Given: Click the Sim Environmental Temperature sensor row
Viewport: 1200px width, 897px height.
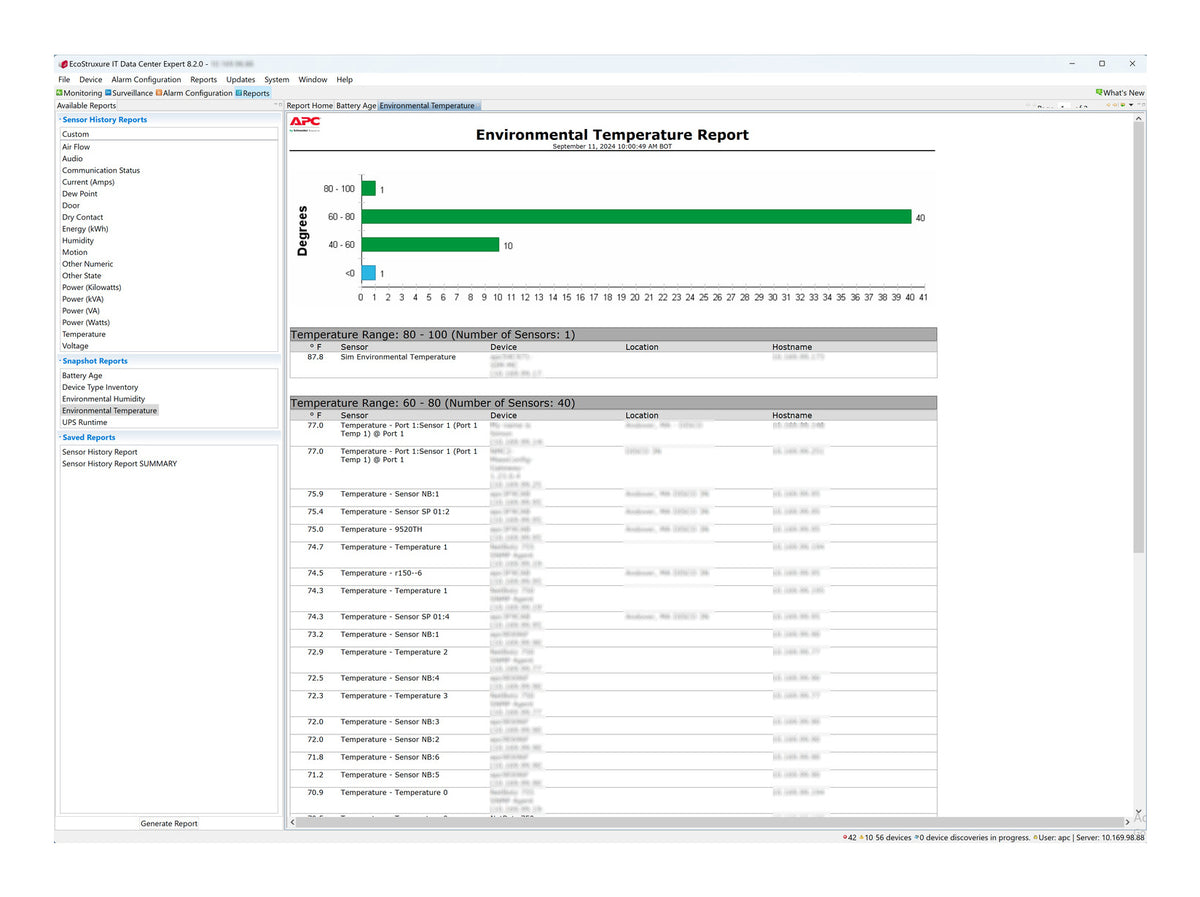Looking at the screenshot, I should (613, 365).
